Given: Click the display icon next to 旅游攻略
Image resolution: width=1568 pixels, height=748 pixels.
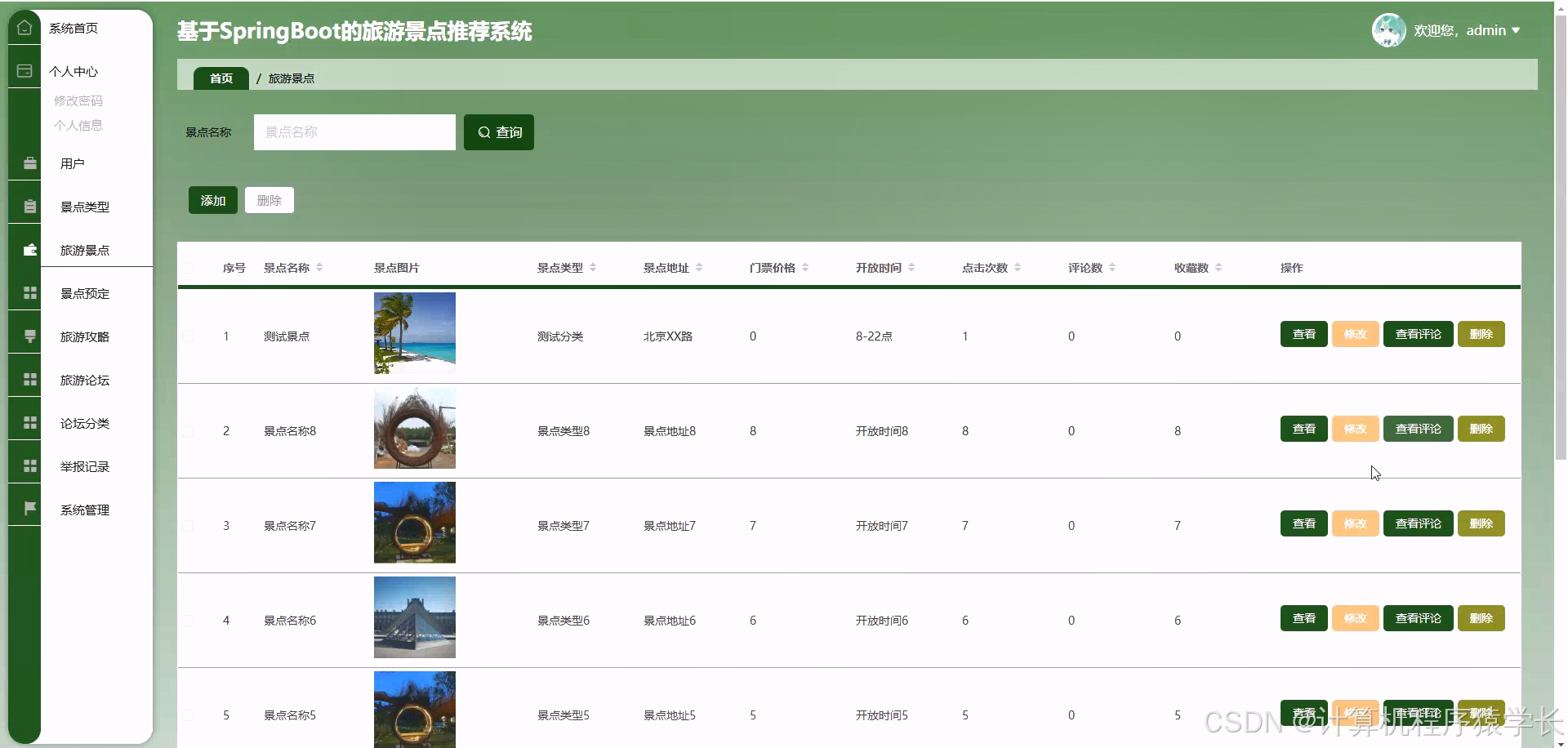Looking at the screenshot, I should point(30,336).
